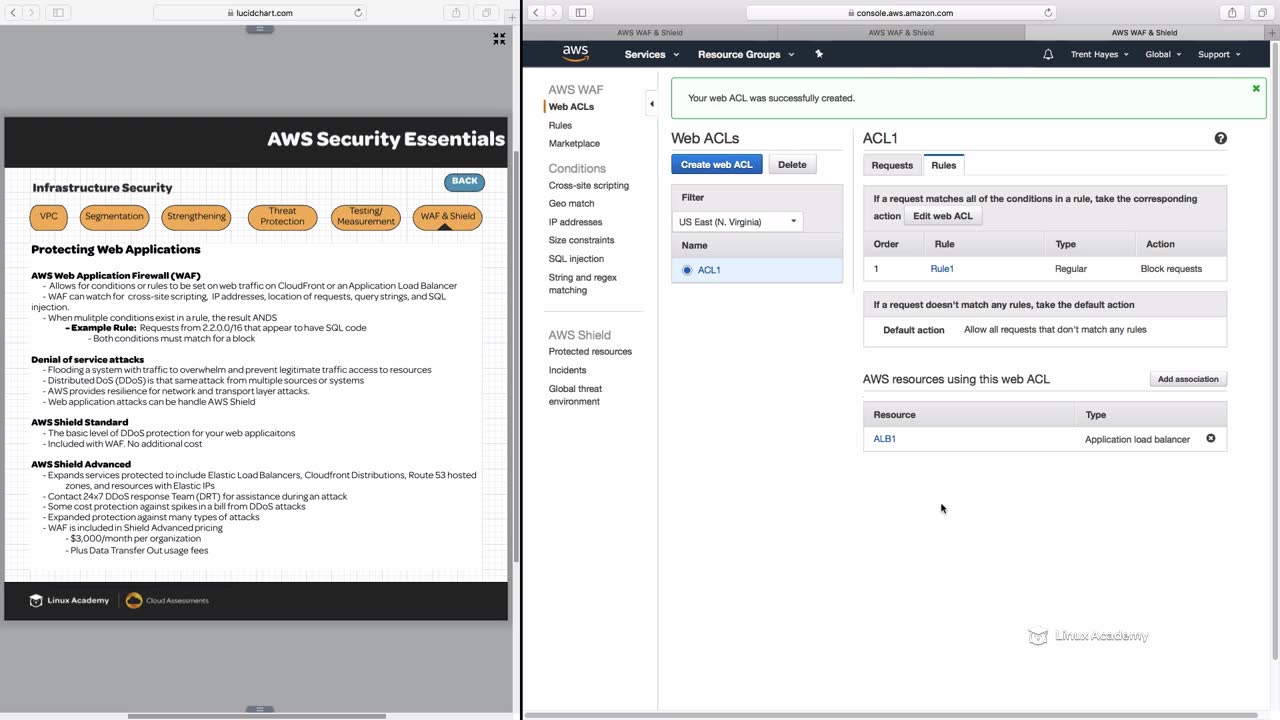1280x720 pixels.
Task: Click the BACK button in the diagram
Action: pyautogui.click(x=464, y=181)
